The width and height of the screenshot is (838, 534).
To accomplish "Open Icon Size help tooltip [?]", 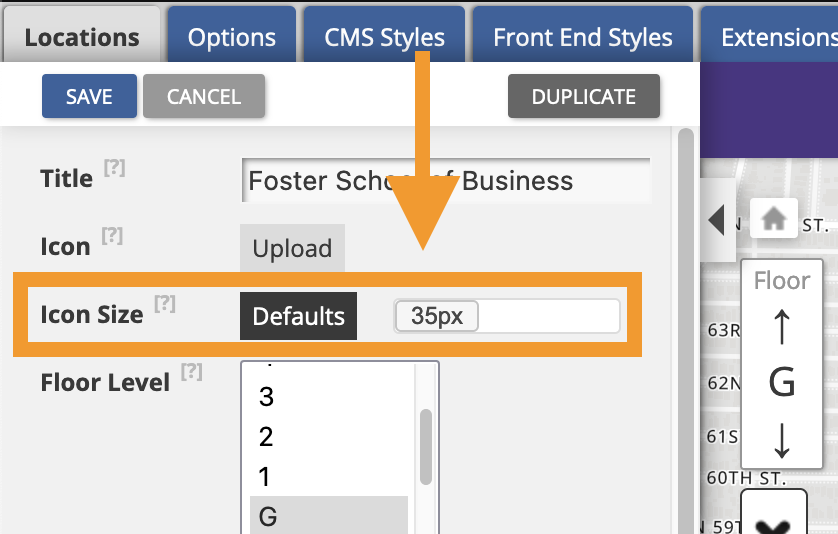I will (x=165, y=304).
